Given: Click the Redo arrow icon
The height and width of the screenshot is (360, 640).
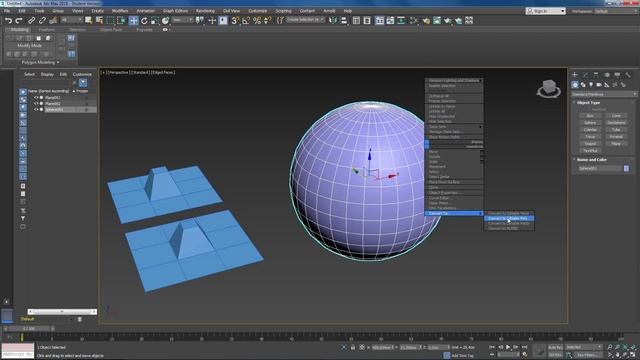Looking at the screenshot, I should (x=19, y=20).
